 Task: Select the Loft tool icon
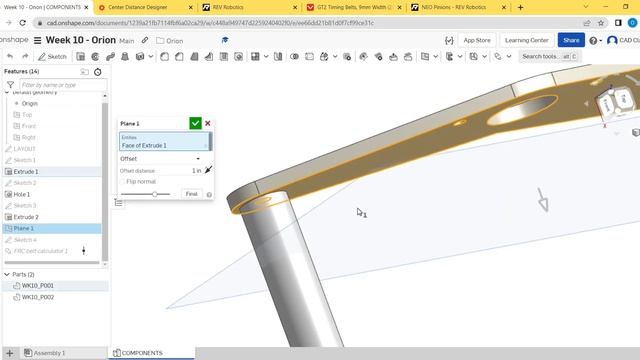(125, 56)
